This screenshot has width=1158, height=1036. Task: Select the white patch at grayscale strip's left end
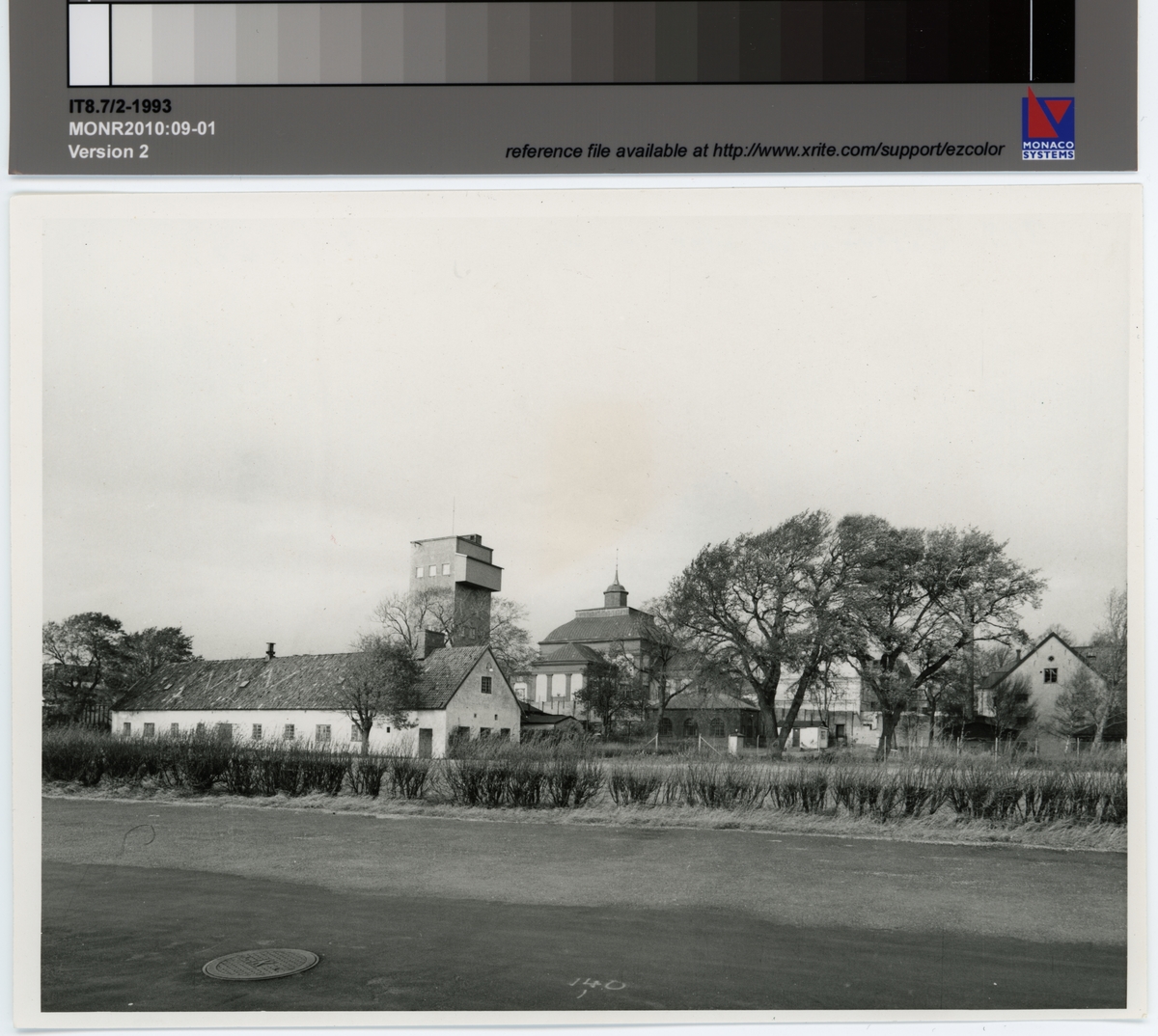point(89,43)
